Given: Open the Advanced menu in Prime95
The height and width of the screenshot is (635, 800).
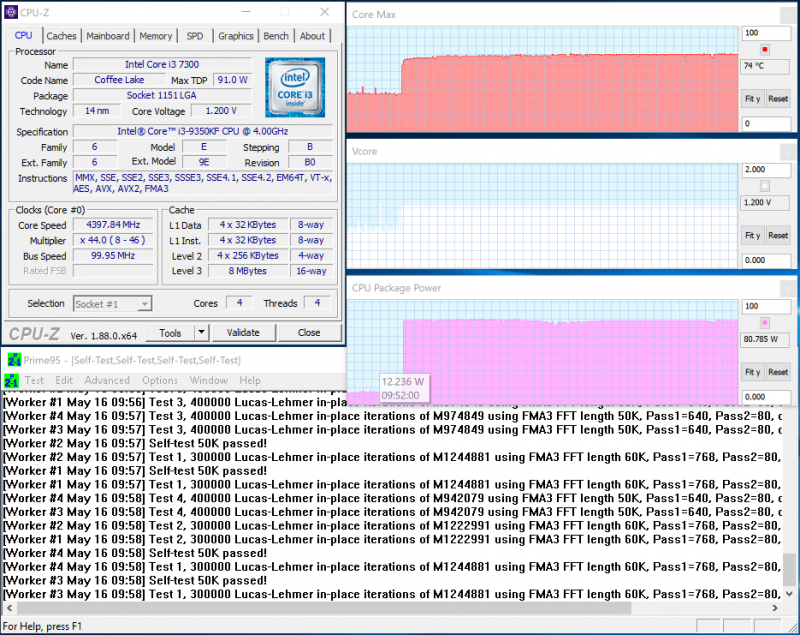Looking at the screenshot, I should point(107,380).
